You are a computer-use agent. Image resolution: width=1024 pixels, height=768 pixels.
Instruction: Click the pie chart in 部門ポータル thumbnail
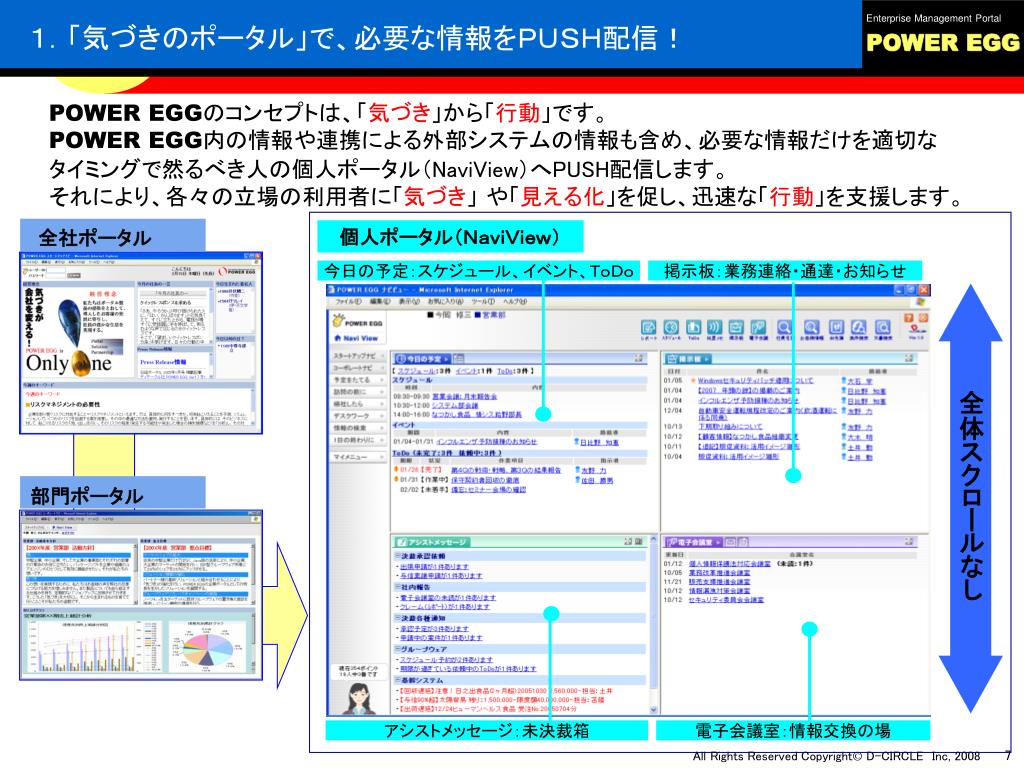coord(208,649)
